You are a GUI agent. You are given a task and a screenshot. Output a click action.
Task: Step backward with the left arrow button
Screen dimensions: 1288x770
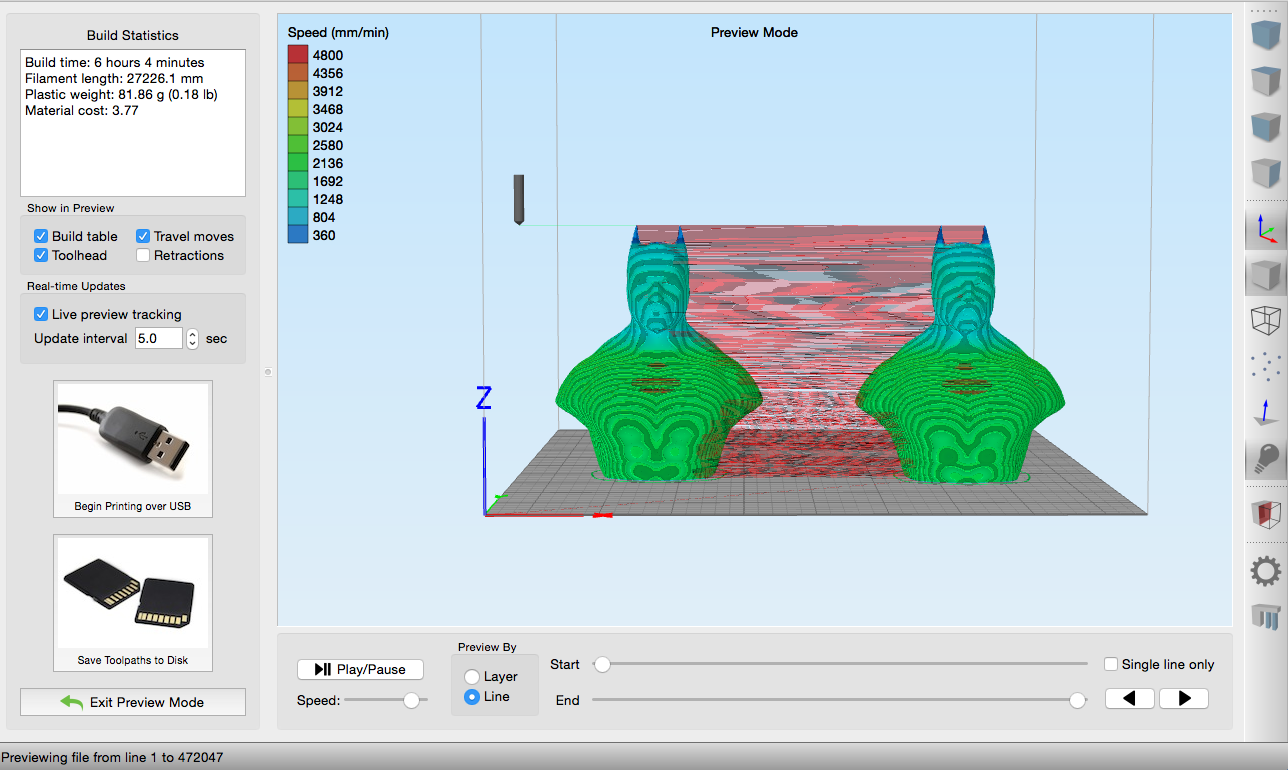tap(1130, 699)
